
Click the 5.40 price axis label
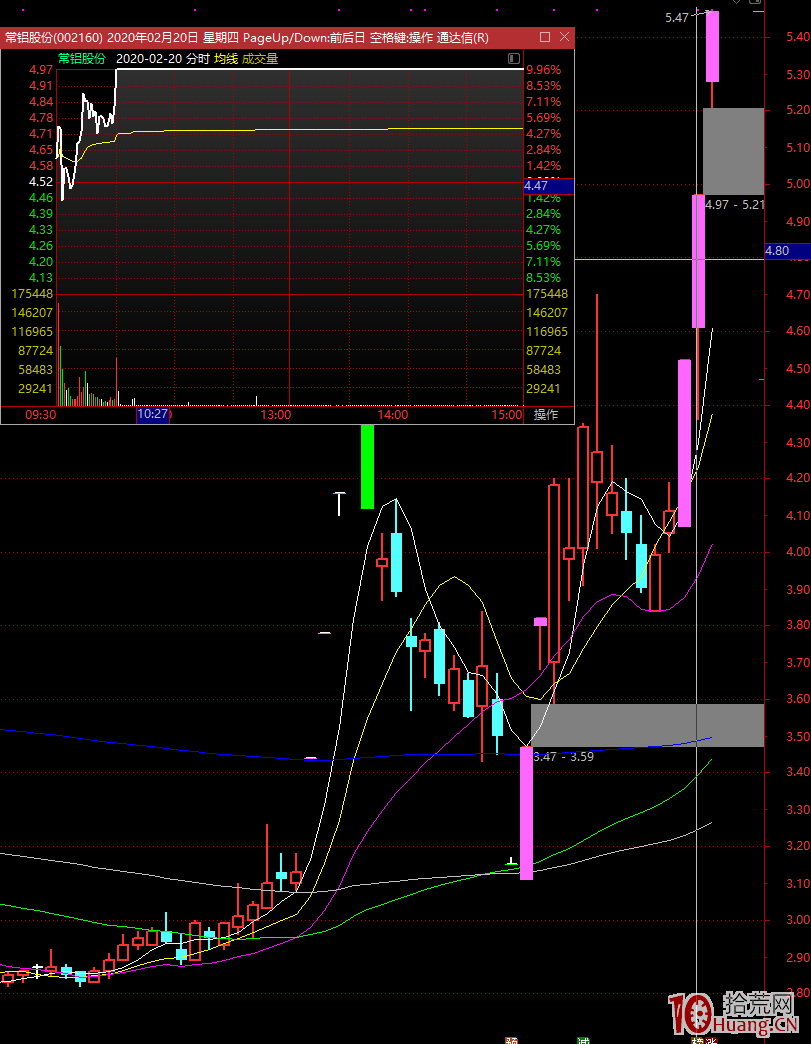pyautogui.click(x=798, y=37)
